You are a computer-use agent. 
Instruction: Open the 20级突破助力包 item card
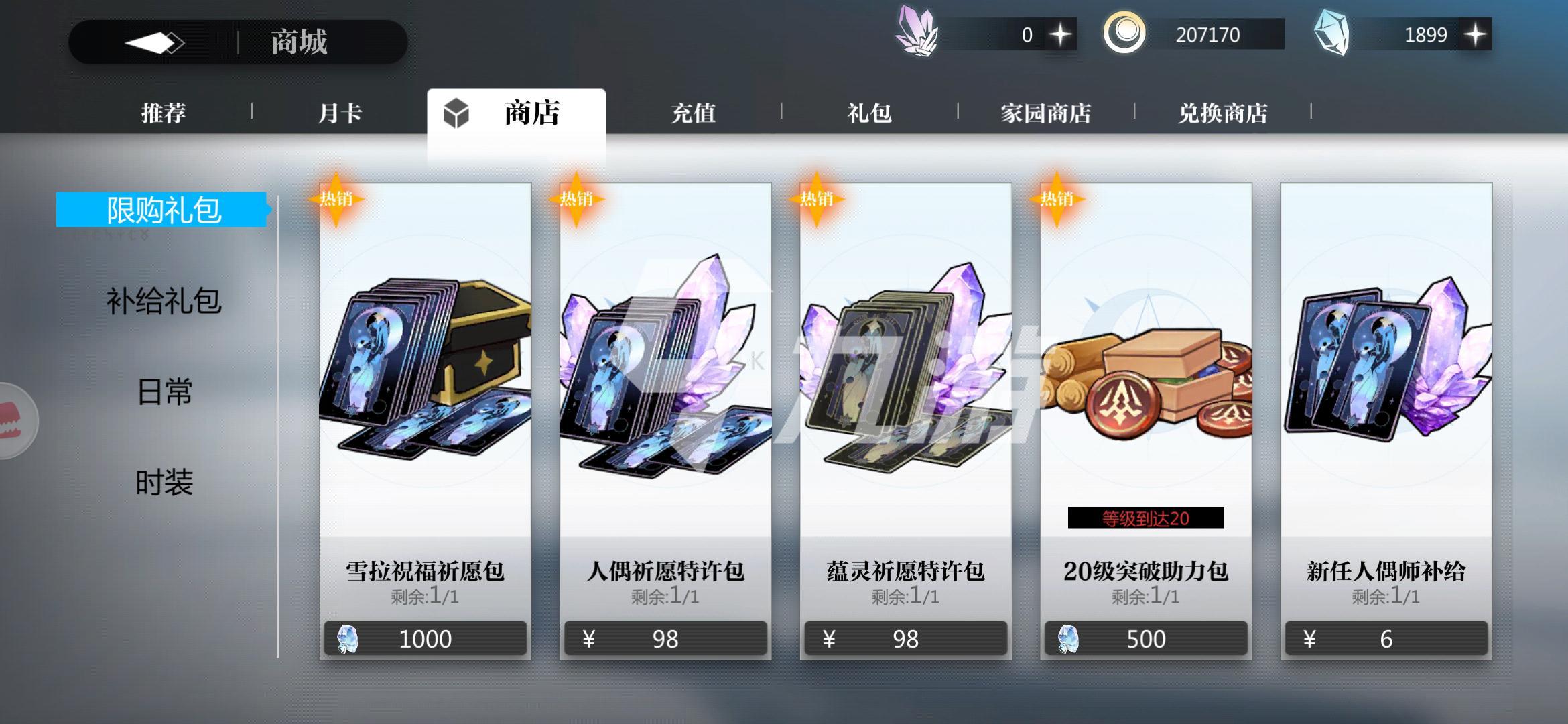[1146, 421]
